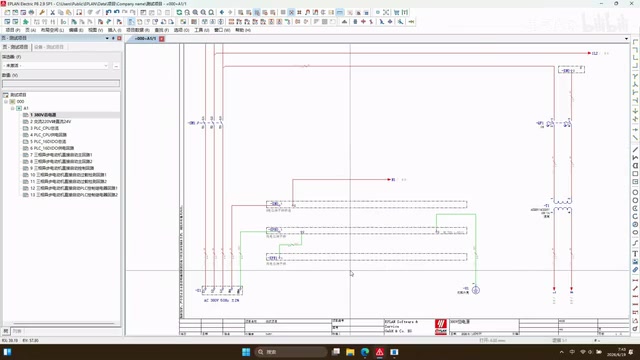Close the =000+A1/1 document tab
The image size is (640, 360).
coord(162,39)
